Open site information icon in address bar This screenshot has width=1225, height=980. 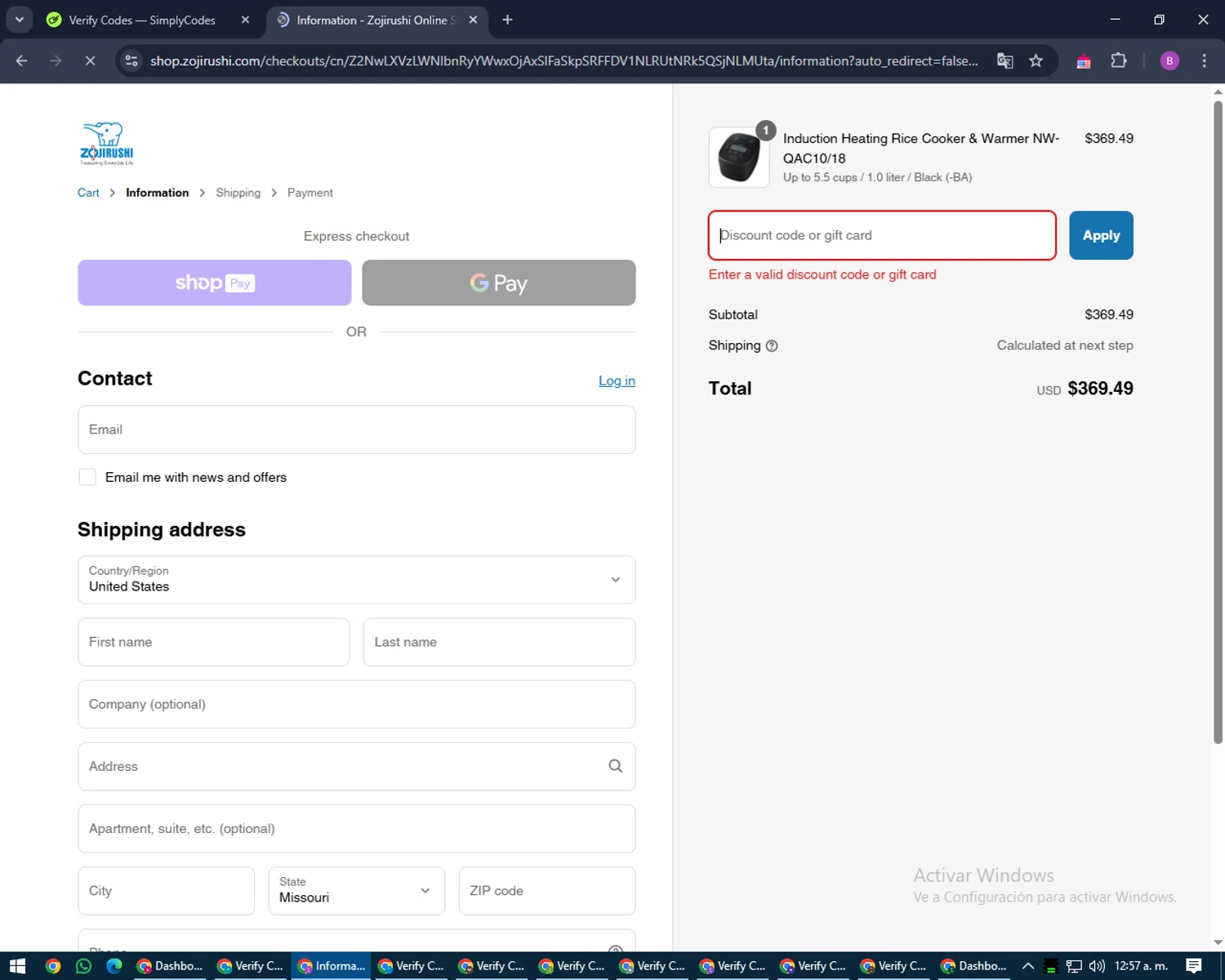[x=131, y=60]
